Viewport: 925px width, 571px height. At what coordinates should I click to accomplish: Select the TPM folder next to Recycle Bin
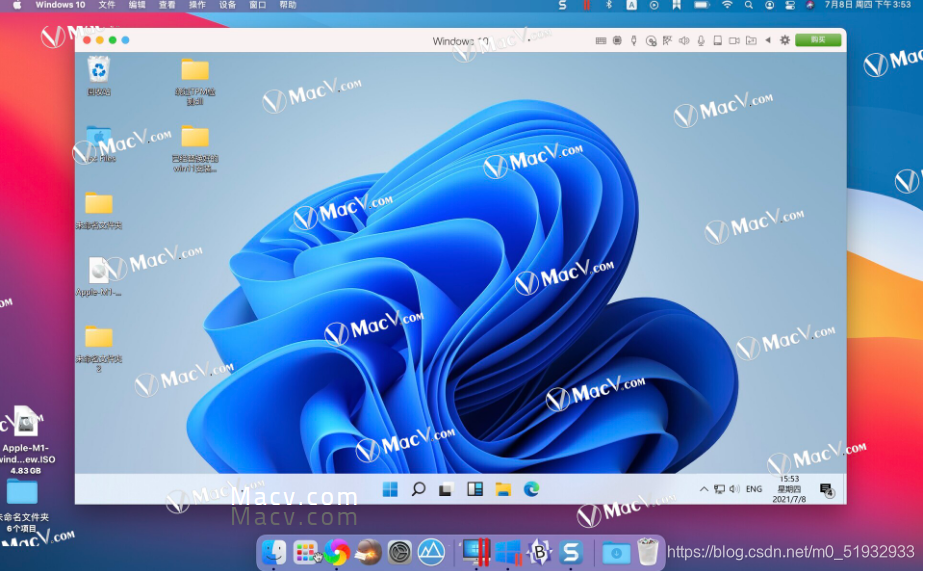[x=195, y=81]
